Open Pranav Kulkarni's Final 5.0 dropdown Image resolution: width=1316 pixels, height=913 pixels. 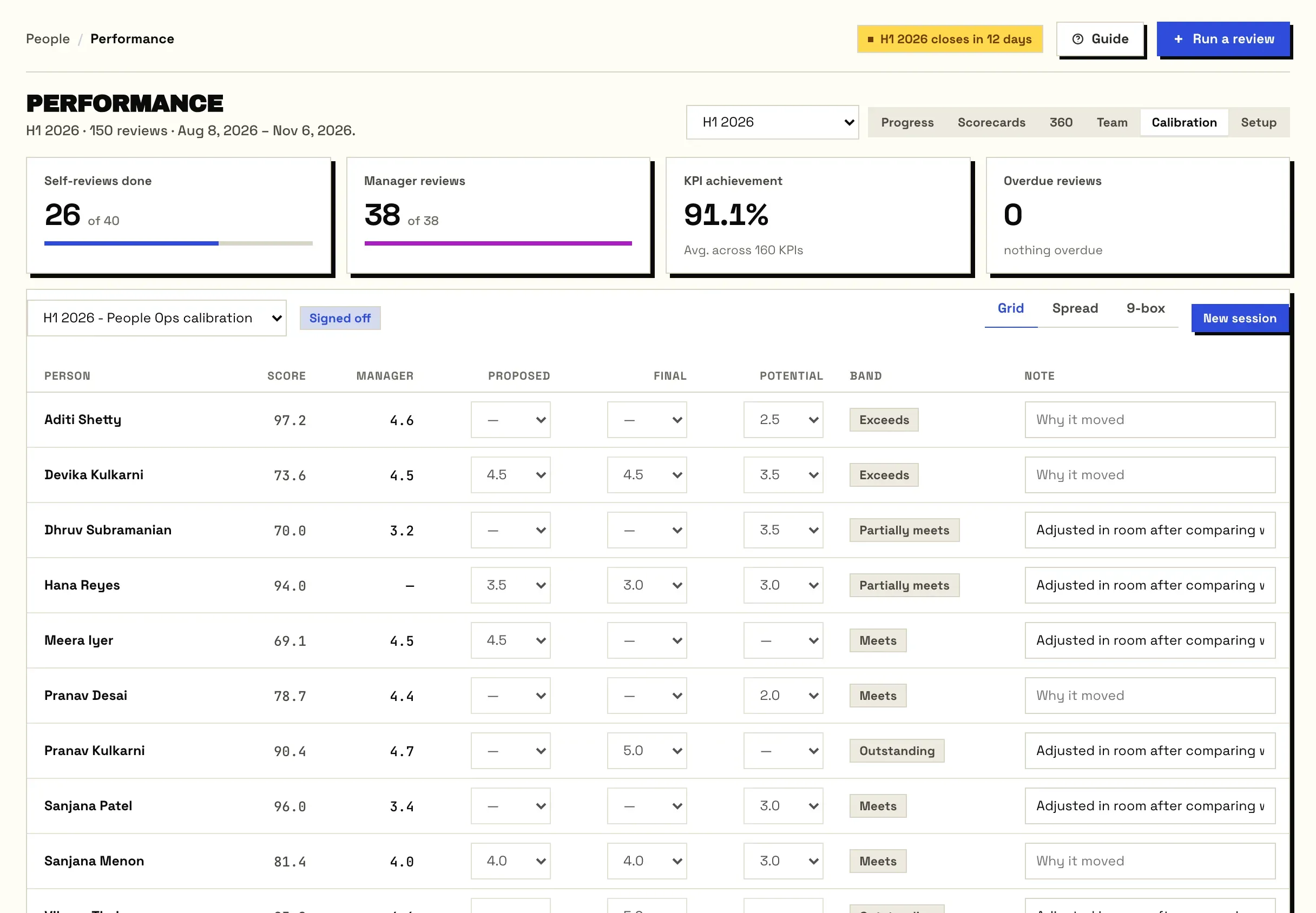[x=647, y=751]
